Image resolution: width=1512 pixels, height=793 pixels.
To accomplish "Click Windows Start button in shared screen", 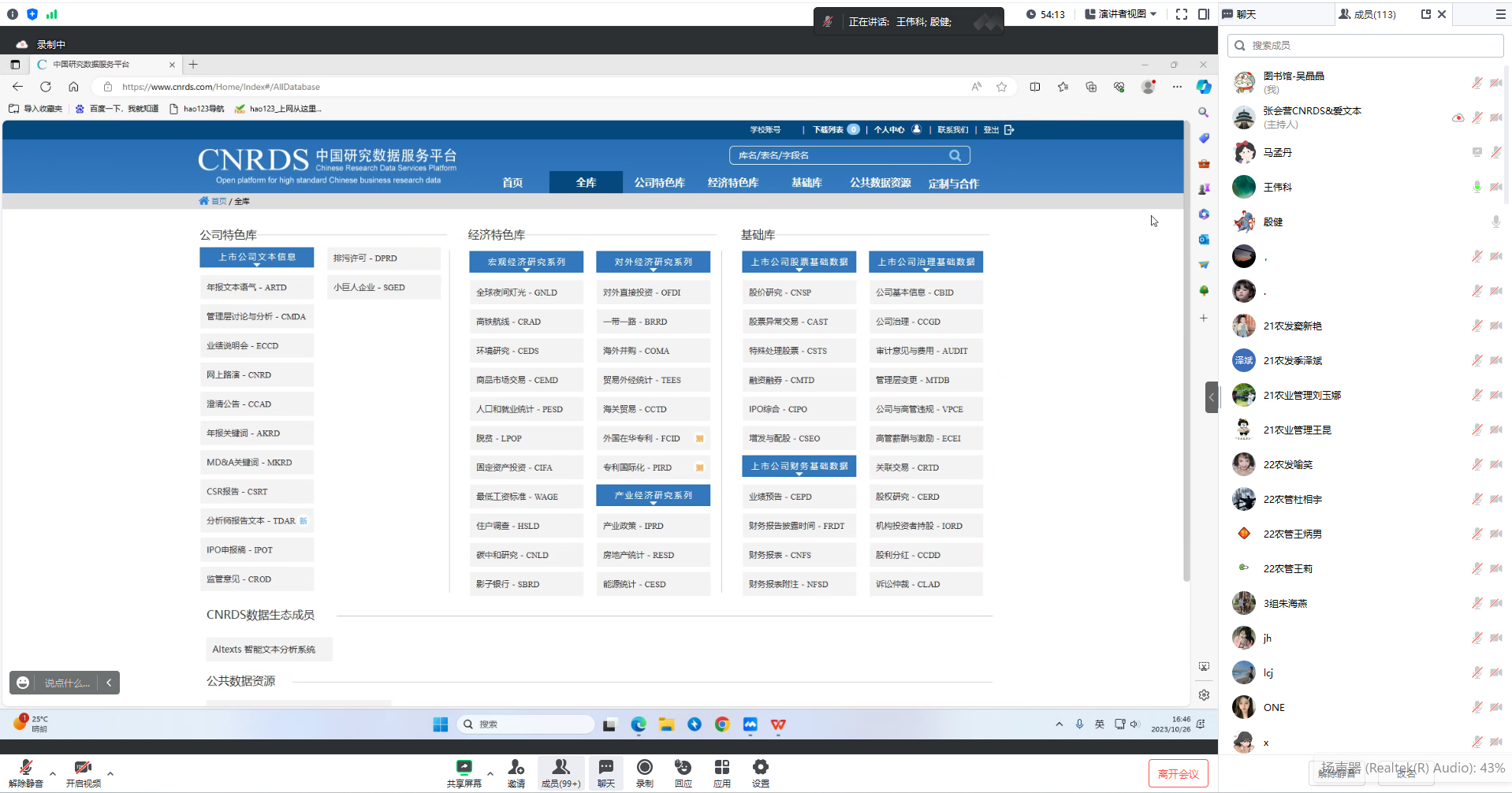I will point(441,724).
